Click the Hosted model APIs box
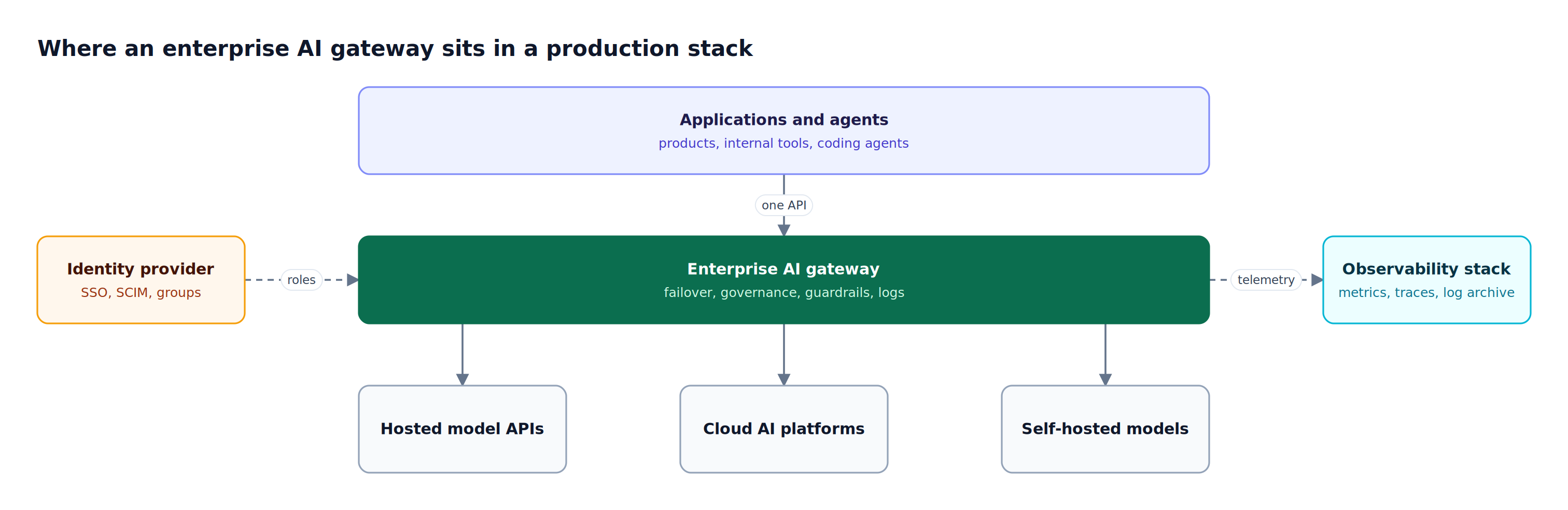 [x=462, y=429]
